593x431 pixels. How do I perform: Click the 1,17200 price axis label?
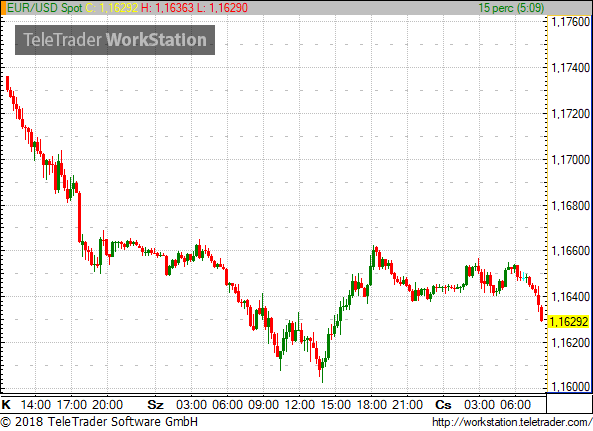pos(570,114)
